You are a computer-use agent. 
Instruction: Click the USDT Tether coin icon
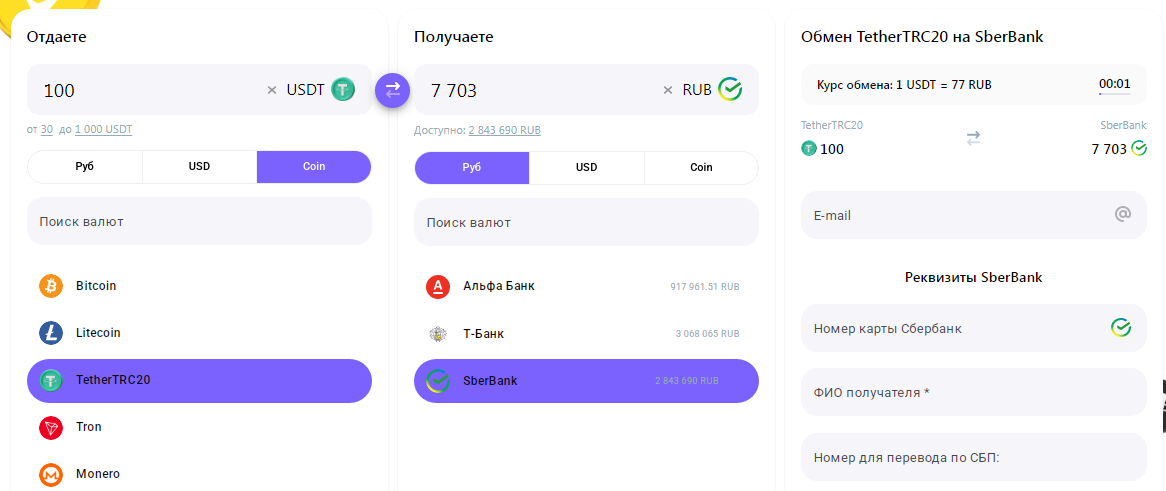(343, 89)
